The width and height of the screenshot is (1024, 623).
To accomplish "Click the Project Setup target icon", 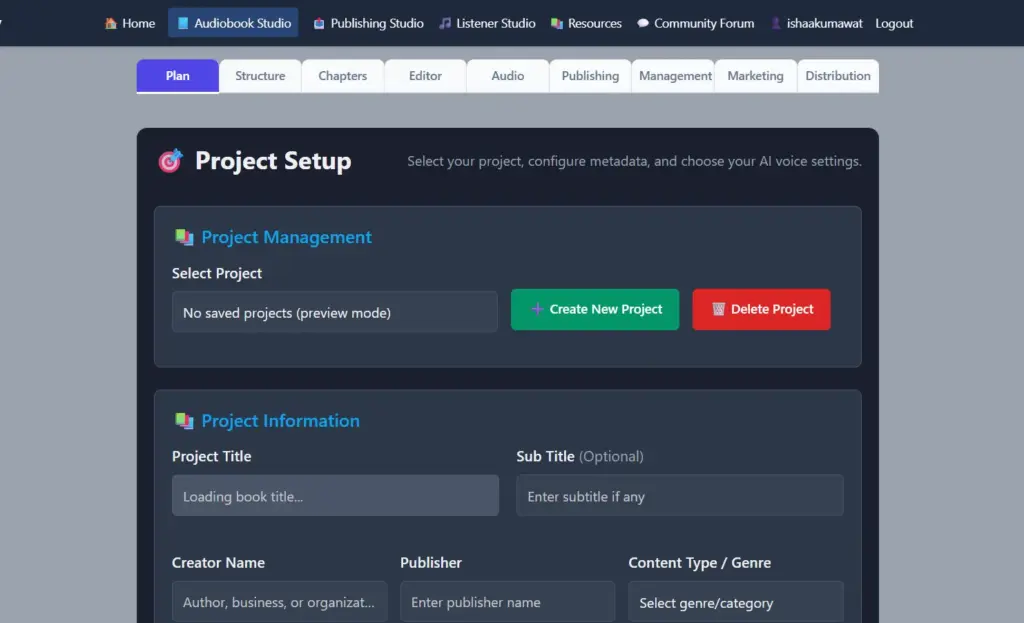I will [170, 160].
